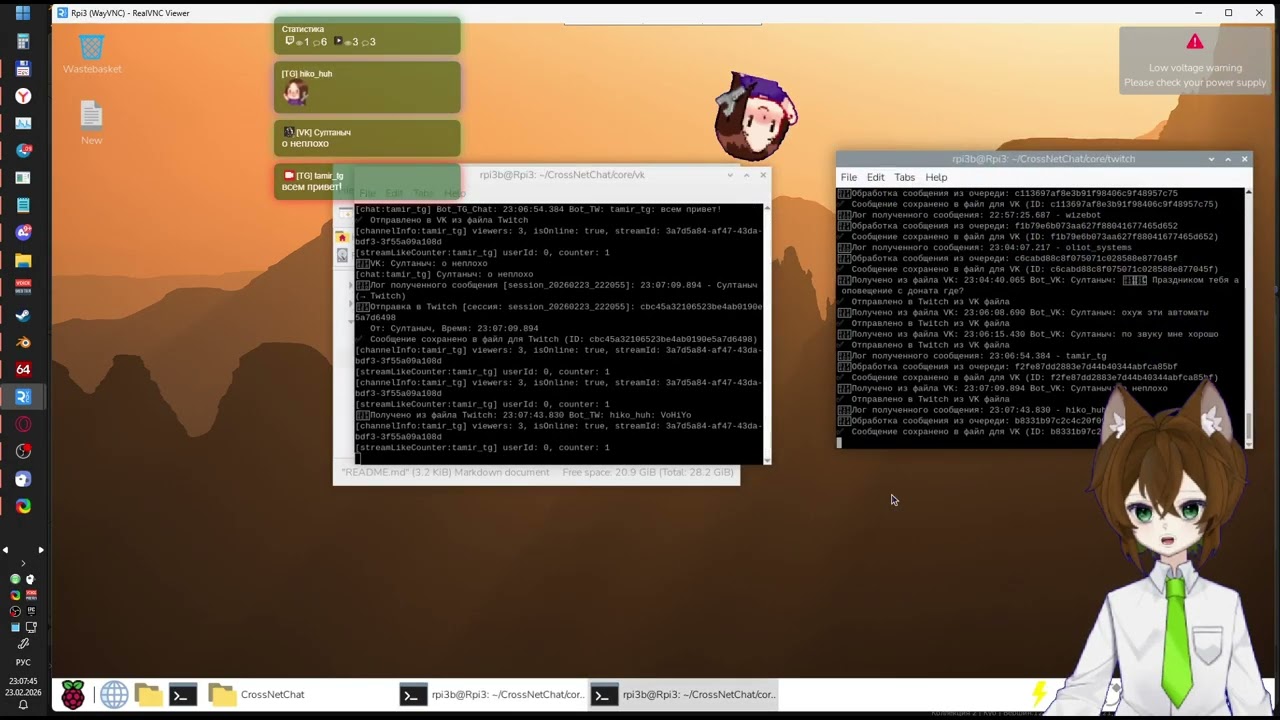This screenshot has width=1280, height=720.
Task: Select RealVNC Viewer title bar logo
Action: [62, 13]
